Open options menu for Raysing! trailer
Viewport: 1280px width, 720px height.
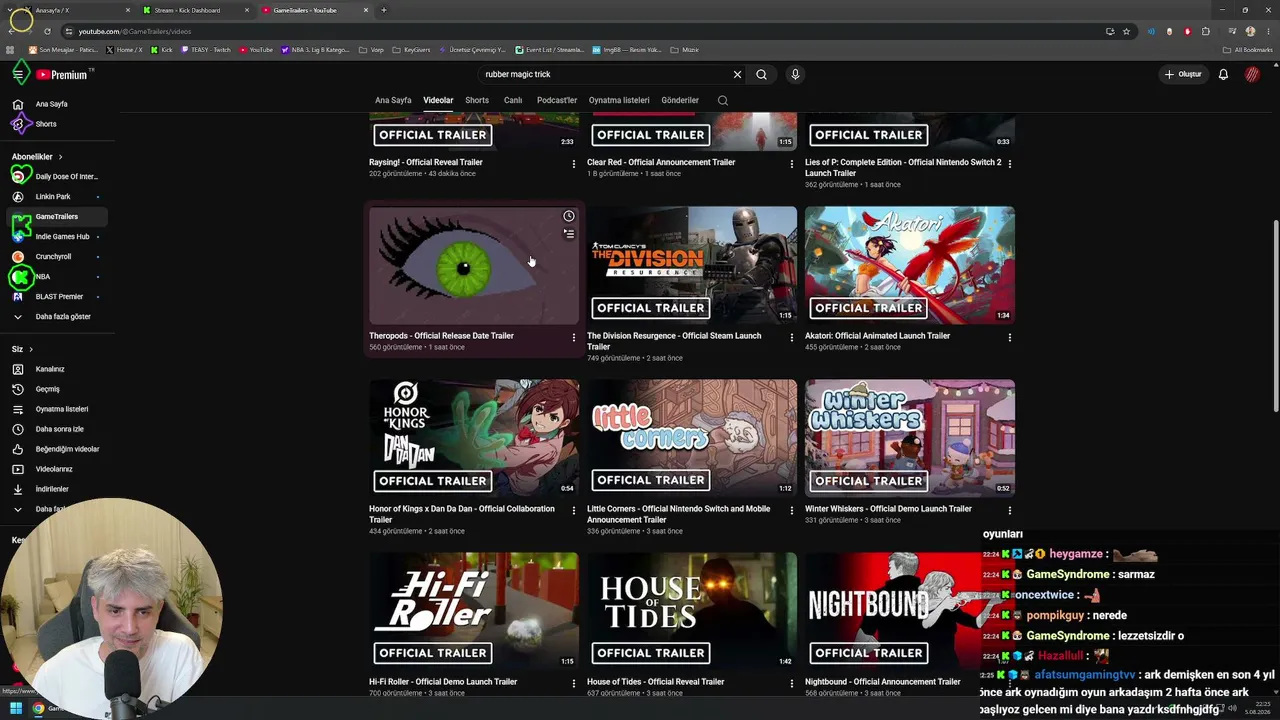tap(573, 163)
